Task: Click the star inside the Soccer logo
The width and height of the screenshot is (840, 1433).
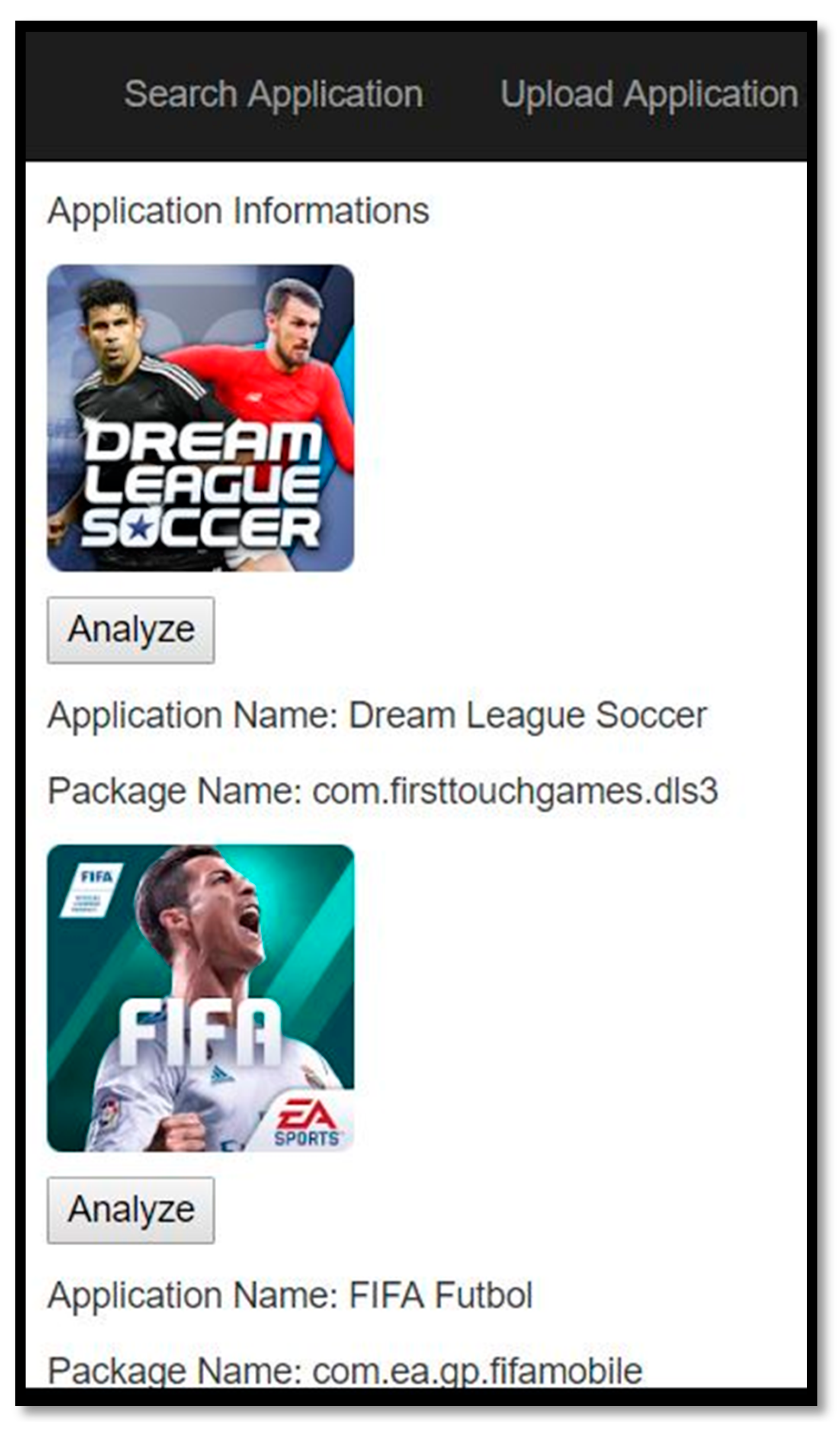Action: [x=139, y=529]
